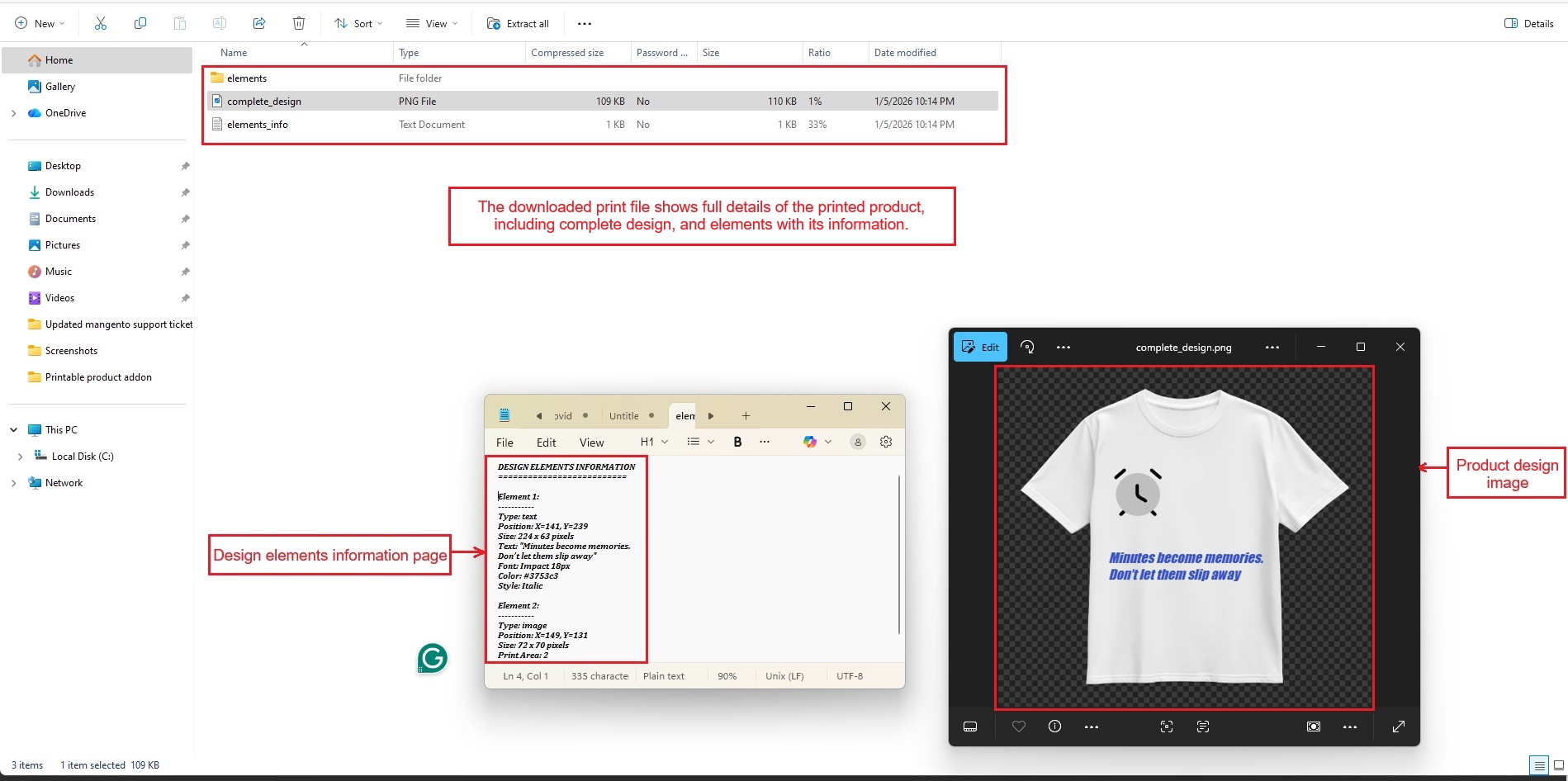Click the heart favorite icon in Photos
This screenshot has width=1568, height=781.
pos(1018,727)
